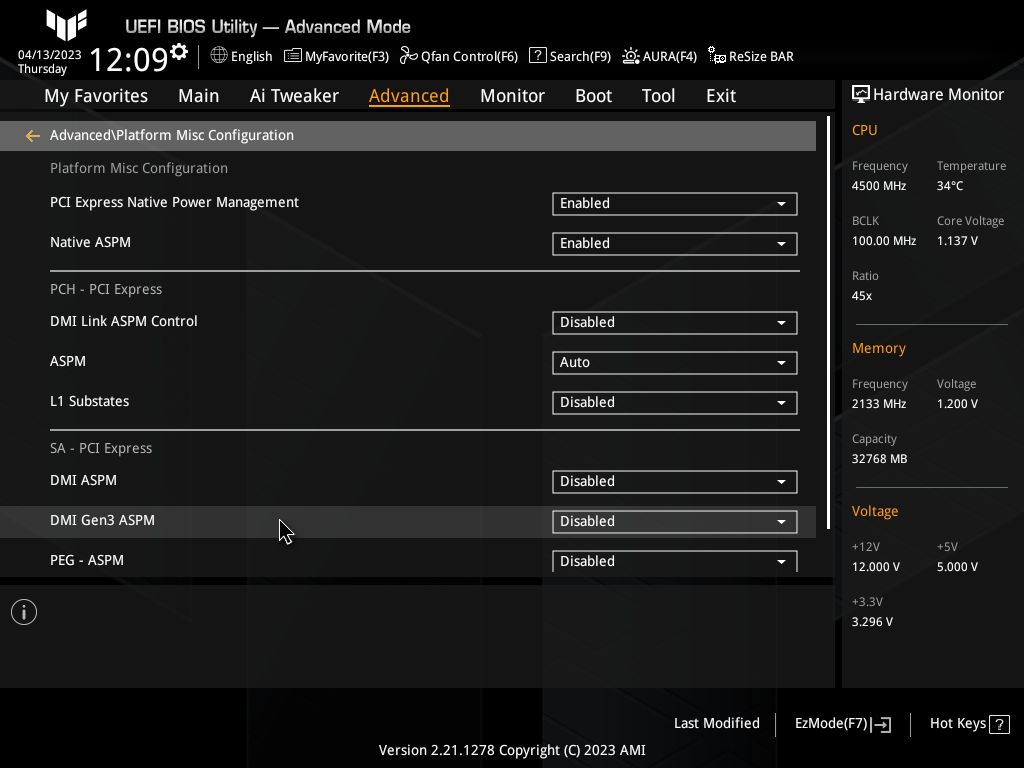Click the back arrow in breadcrumb bar
This screenshot has height=768, width=1024.
pyautogui.click(x=33, y=136)
